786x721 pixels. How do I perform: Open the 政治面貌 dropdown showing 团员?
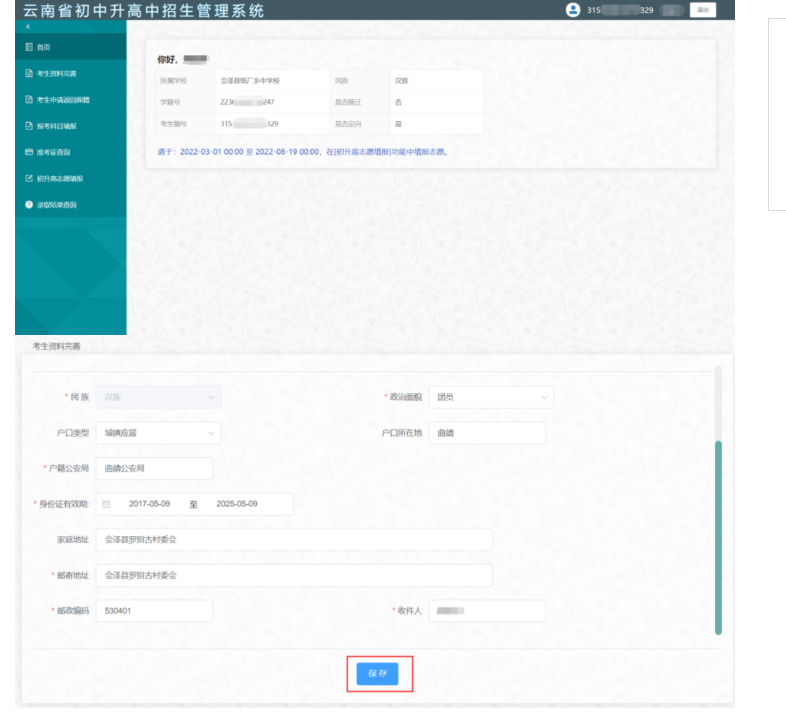click(x=491, y=397)
